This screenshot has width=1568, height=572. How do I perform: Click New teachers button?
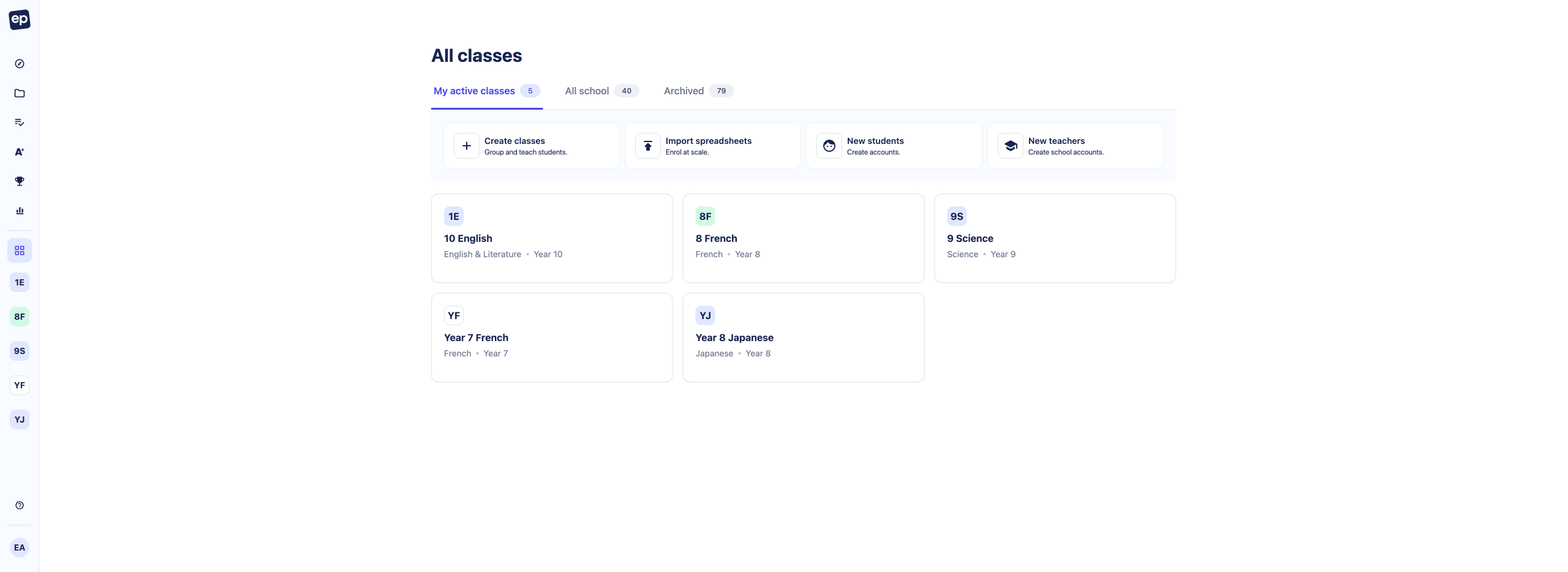(x=1075, y=146)
